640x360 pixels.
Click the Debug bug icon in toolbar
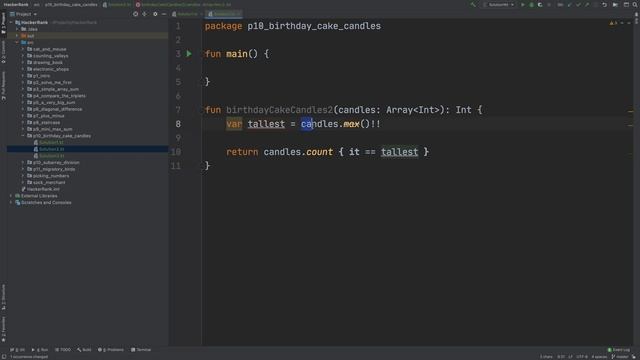pyautogui.click(x=531, y=4)
